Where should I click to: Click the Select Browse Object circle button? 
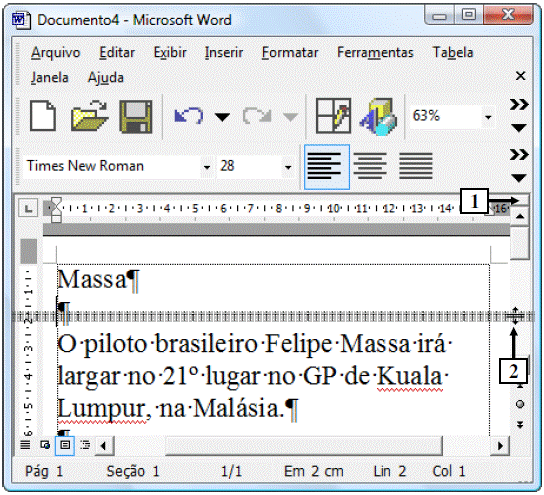coord(520,404)
